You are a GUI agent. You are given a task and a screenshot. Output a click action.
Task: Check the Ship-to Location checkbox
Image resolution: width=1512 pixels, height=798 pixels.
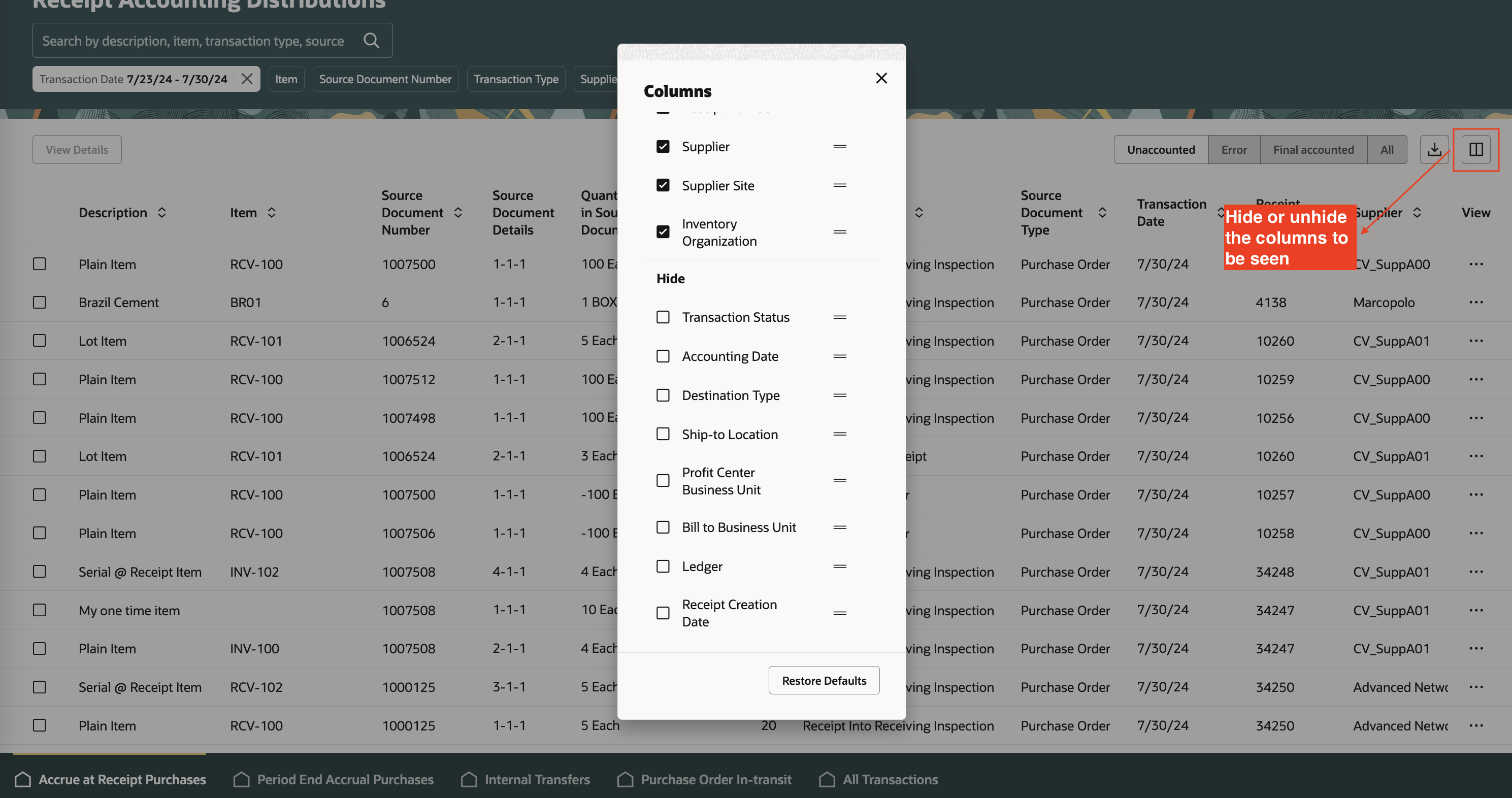tap(663, 434)
